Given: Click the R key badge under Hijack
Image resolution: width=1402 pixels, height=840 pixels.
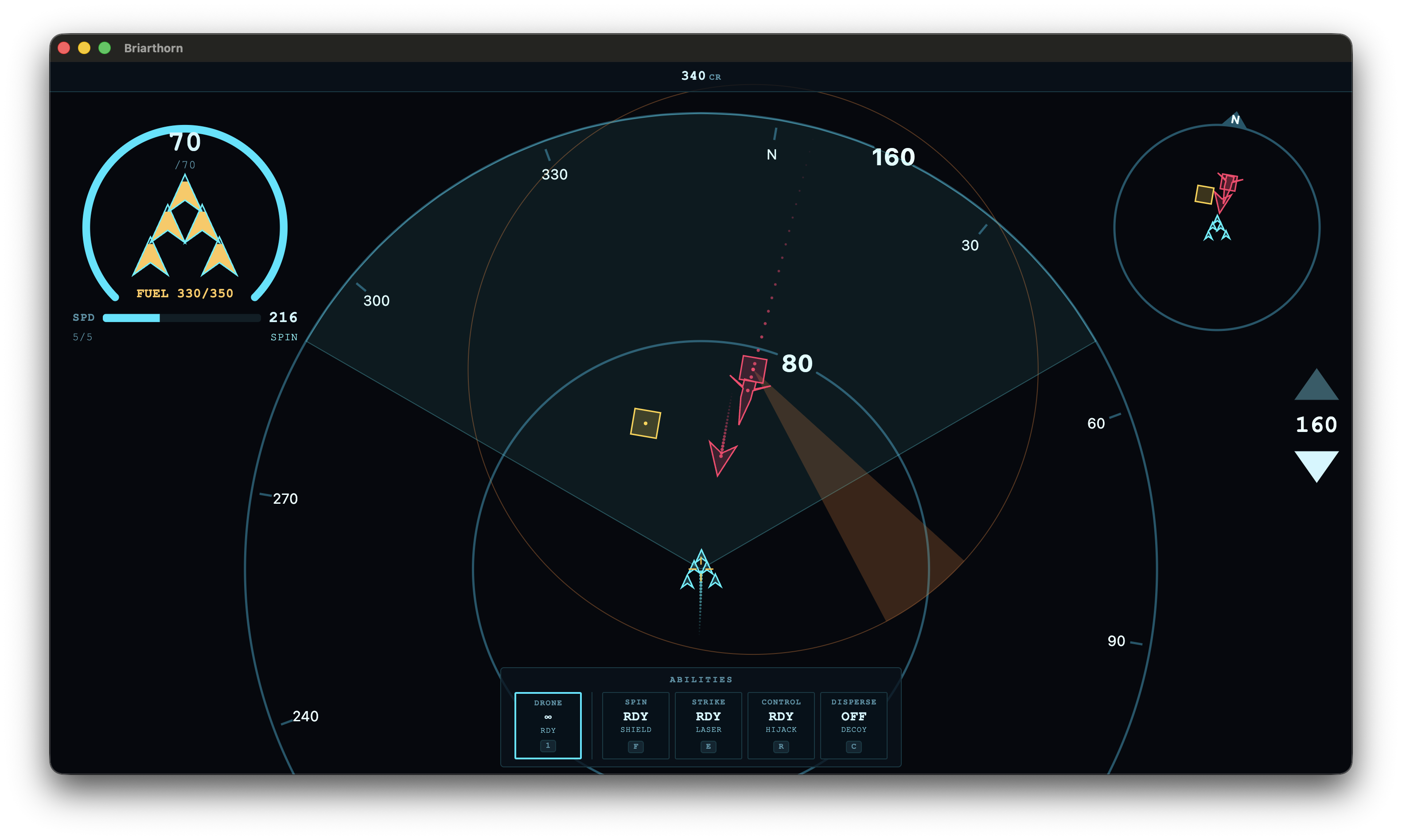Looking at the screenshot, I should tap(780, 746).
